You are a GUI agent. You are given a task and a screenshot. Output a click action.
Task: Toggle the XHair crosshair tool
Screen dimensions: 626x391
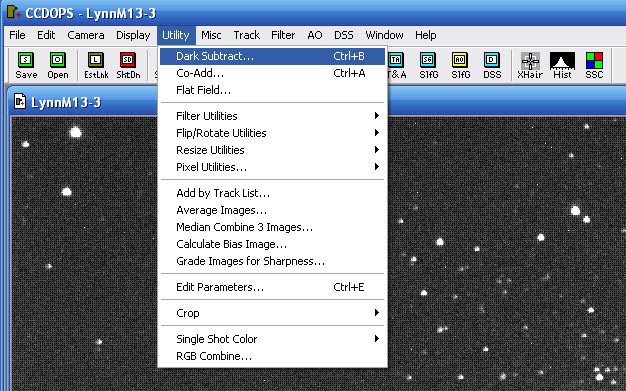tap(530, 65)
